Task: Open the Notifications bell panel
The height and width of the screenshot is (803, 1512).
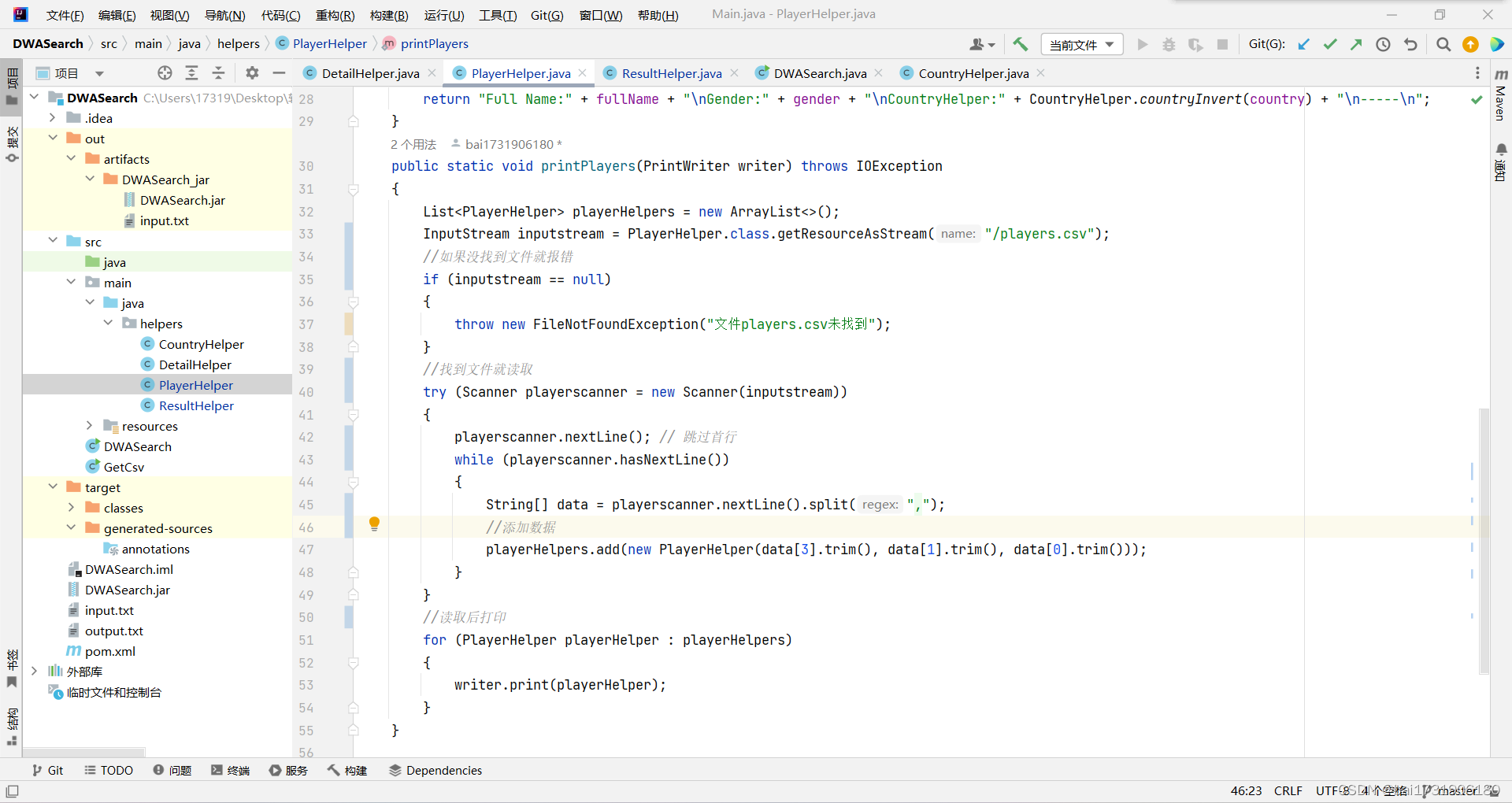Action: (x=1500, y=162)
